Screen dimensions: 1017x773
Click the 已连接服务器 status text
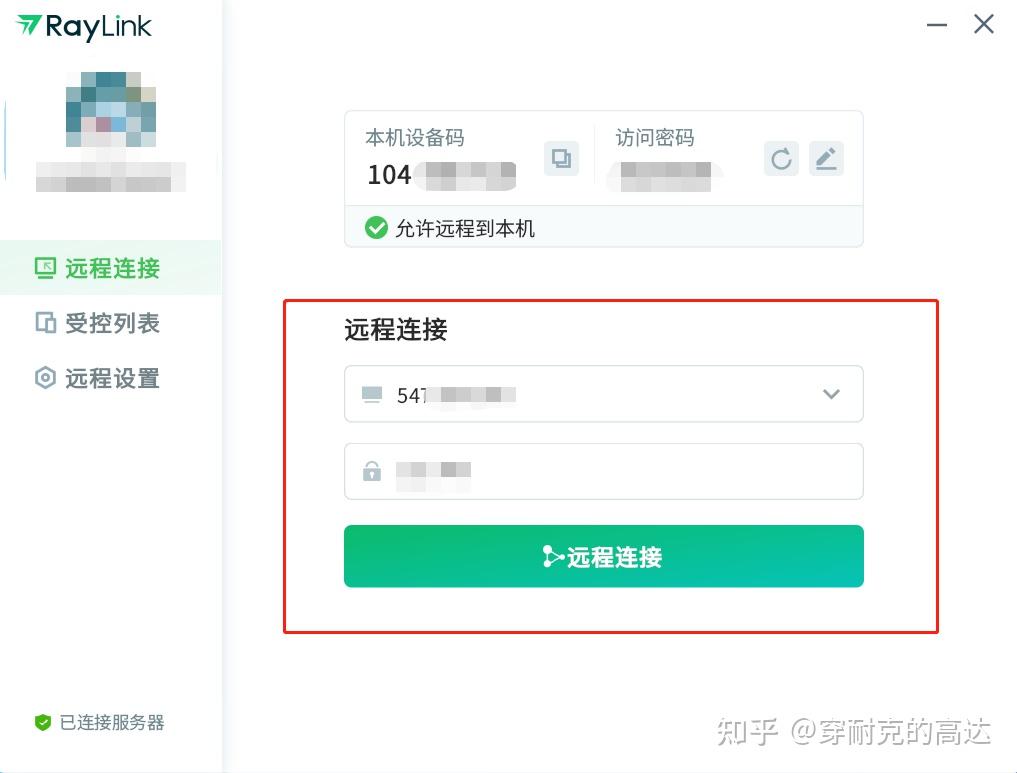pyautogui.click(x=112, y=722)
